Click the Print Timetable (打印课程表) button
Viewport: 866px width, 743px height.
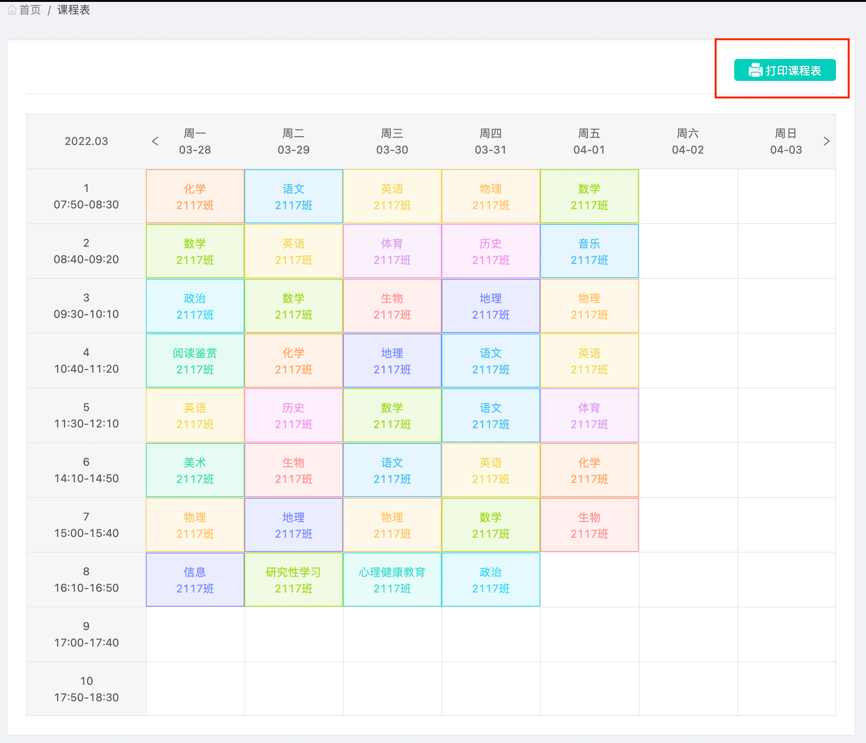785,70
